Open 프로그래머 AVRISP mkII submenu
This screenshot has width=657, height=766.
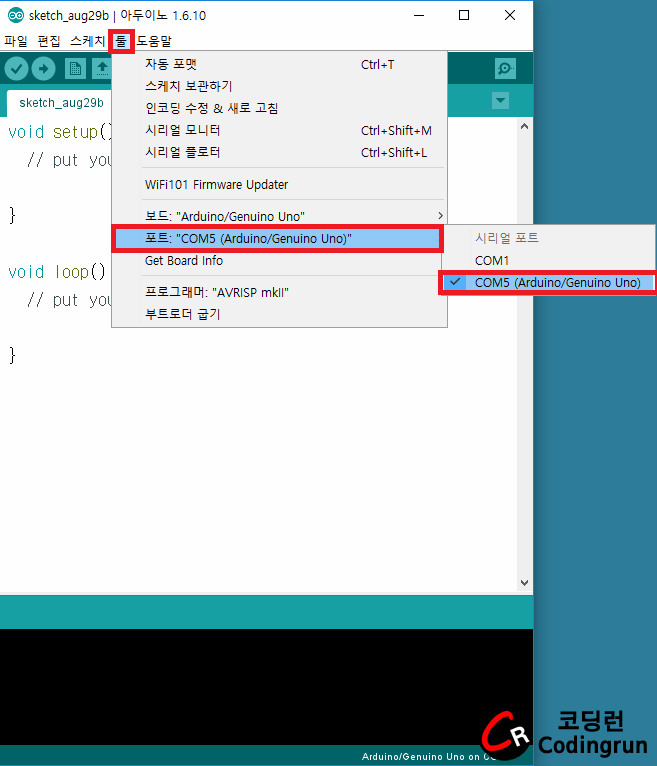click(279, 292)
